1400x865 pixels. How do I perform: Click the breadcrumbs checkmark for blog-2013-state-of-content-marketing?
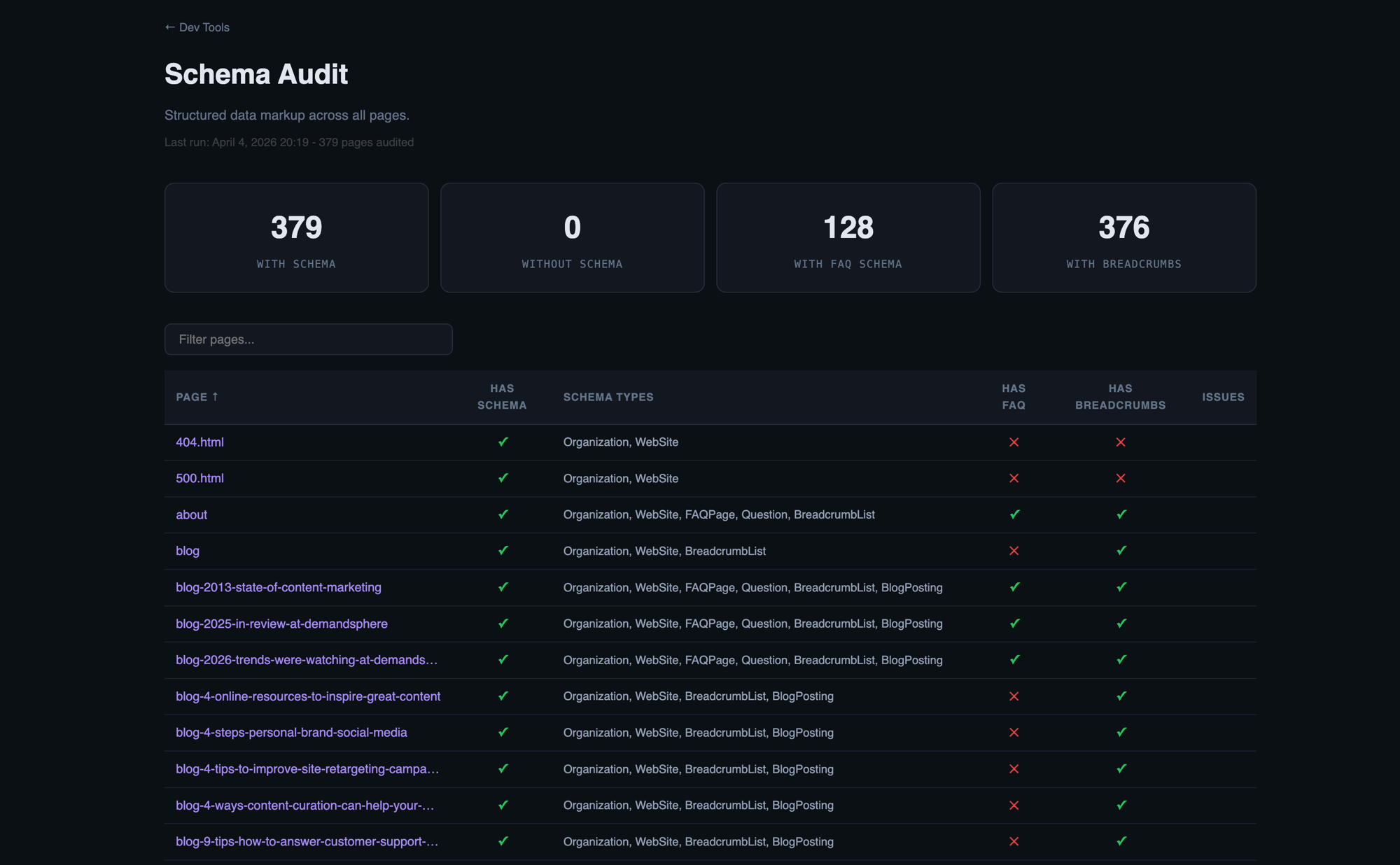1121,587
